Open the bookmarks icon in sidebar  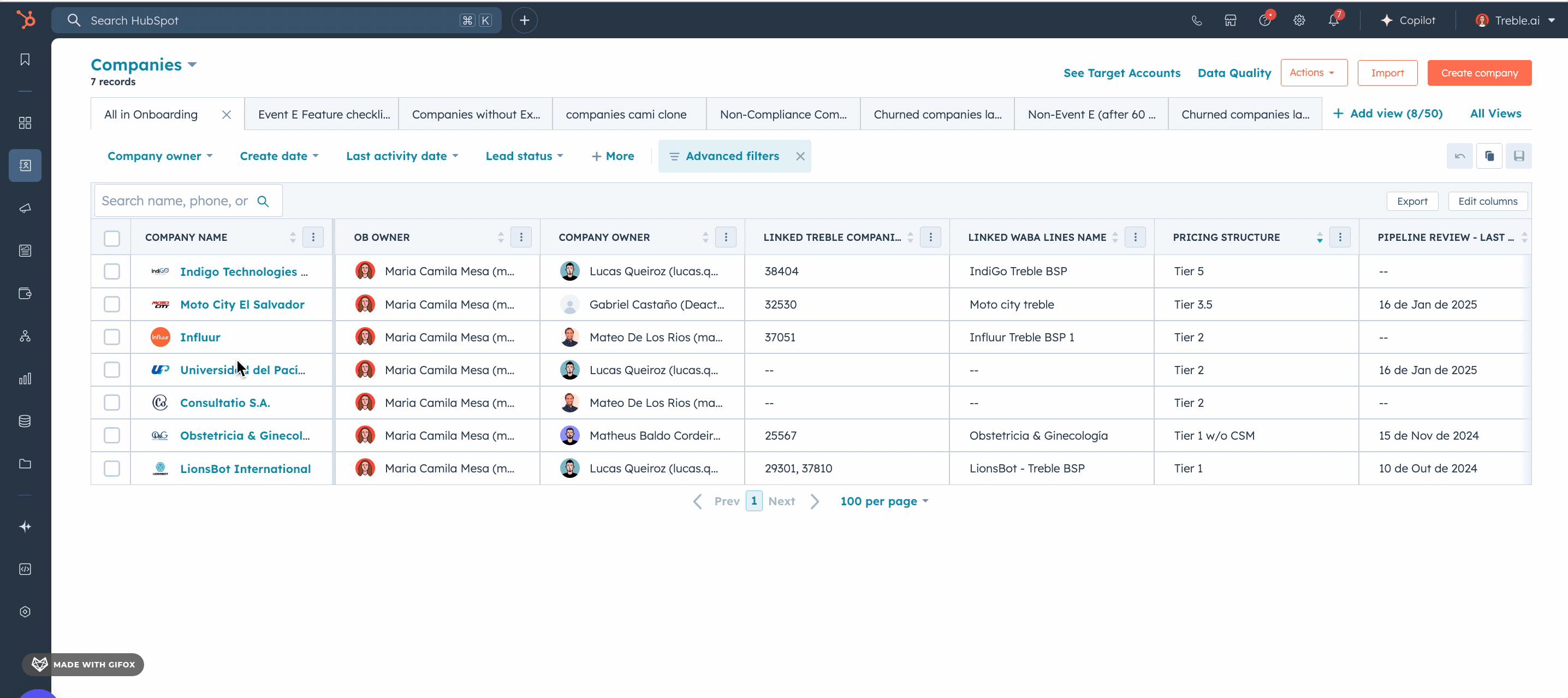pyautogui.click(x=25, y=59)
